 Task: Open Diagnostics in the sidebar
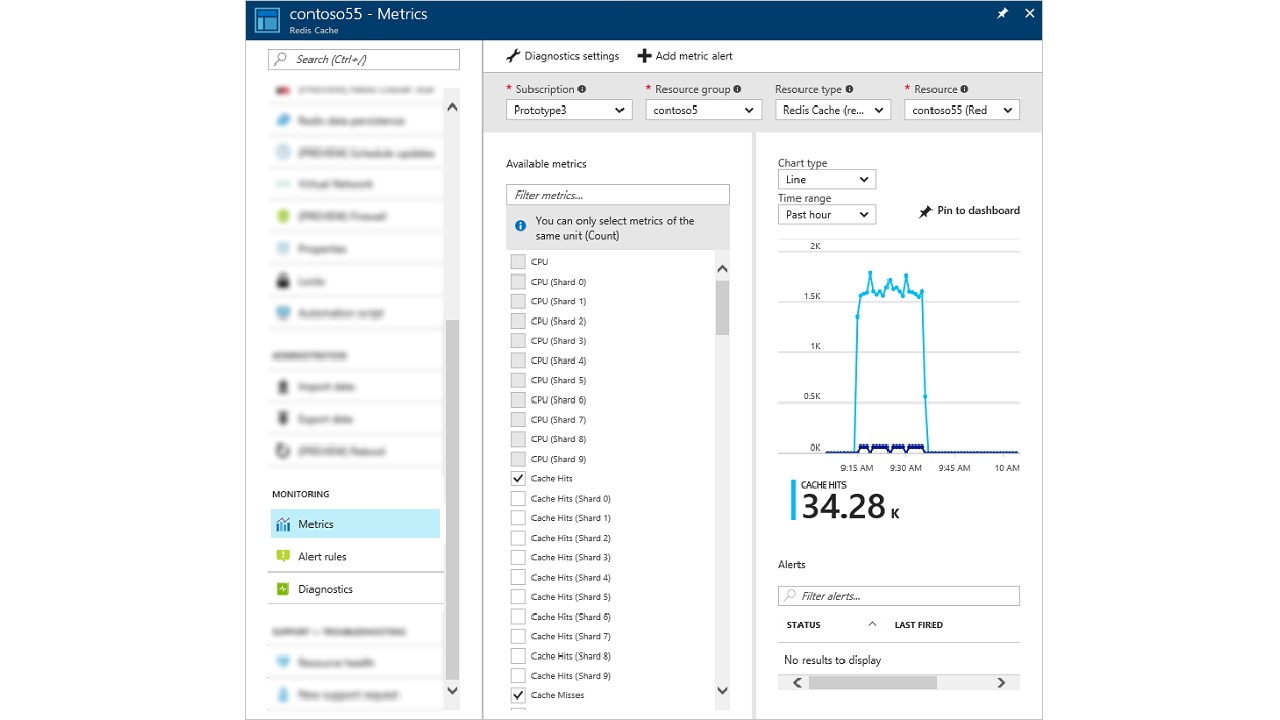point(355,589)
